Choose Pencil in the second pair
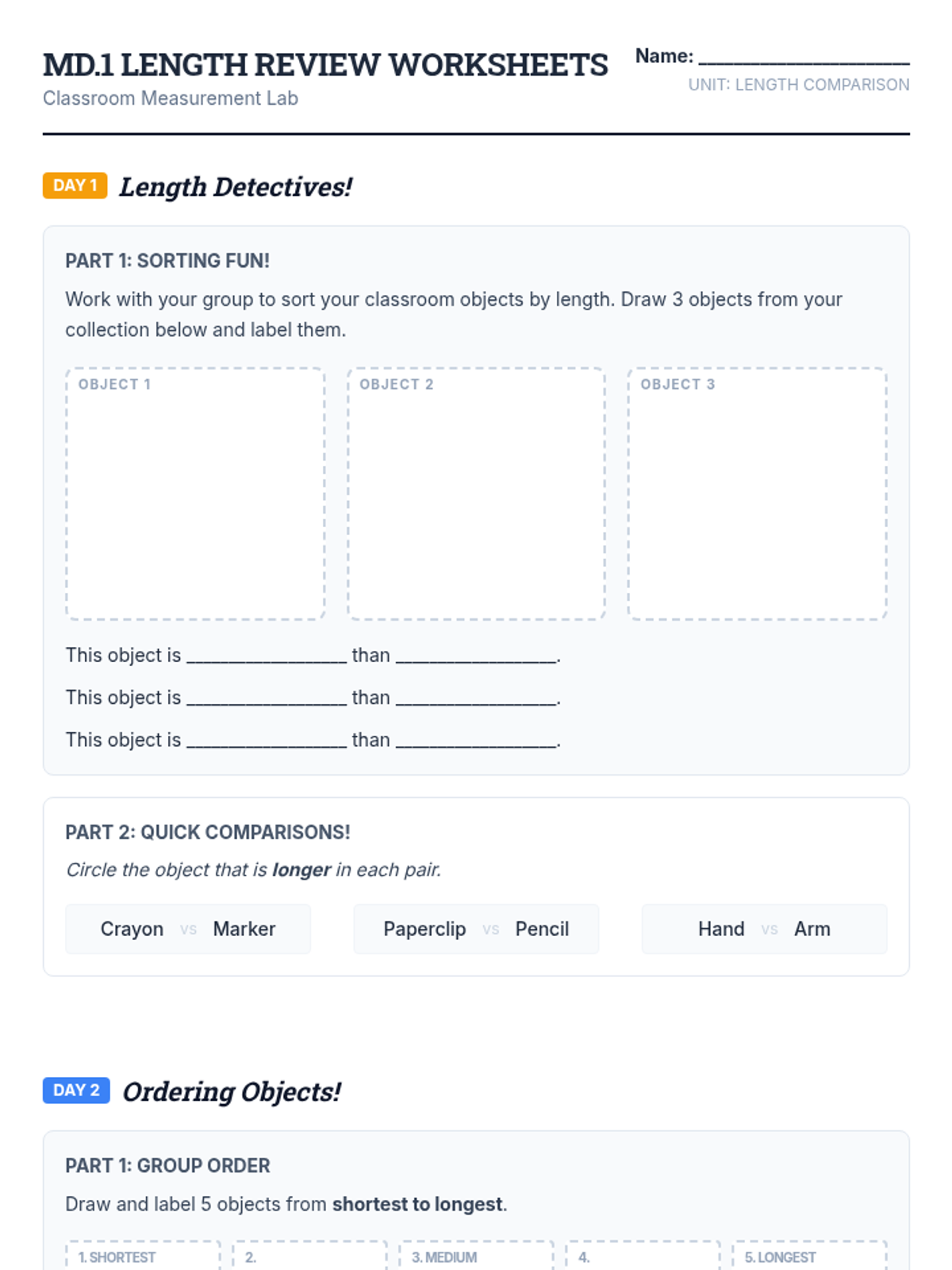 (x=542, y=929)
